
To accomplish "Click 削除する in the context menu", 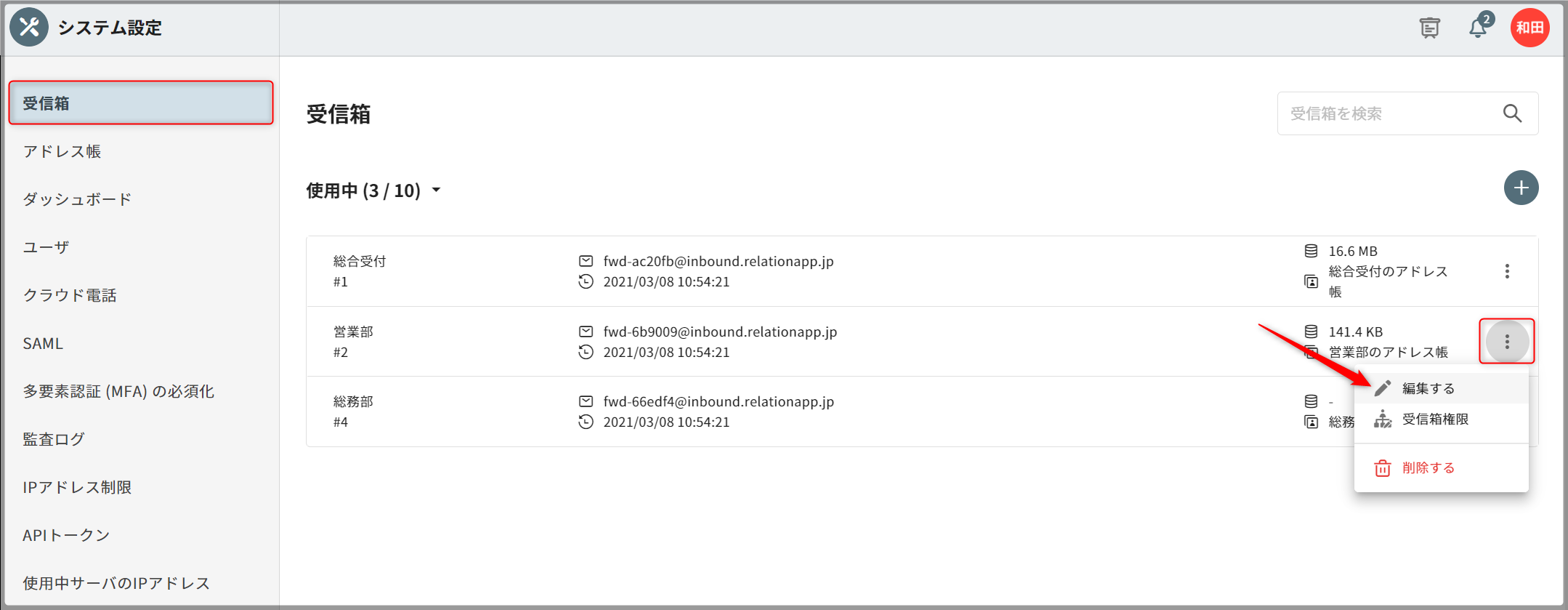I will click(x=1428, y=468).
